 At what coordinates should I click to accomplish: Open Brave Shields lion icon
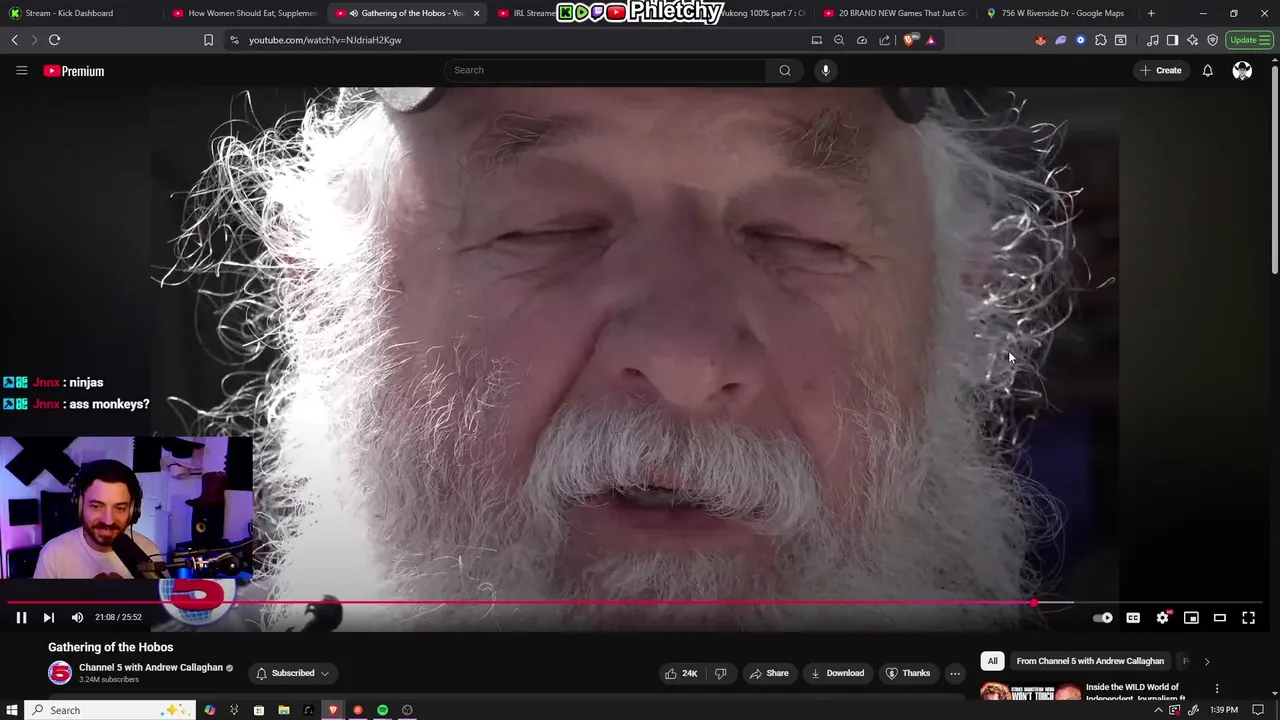tap(909, 40)
